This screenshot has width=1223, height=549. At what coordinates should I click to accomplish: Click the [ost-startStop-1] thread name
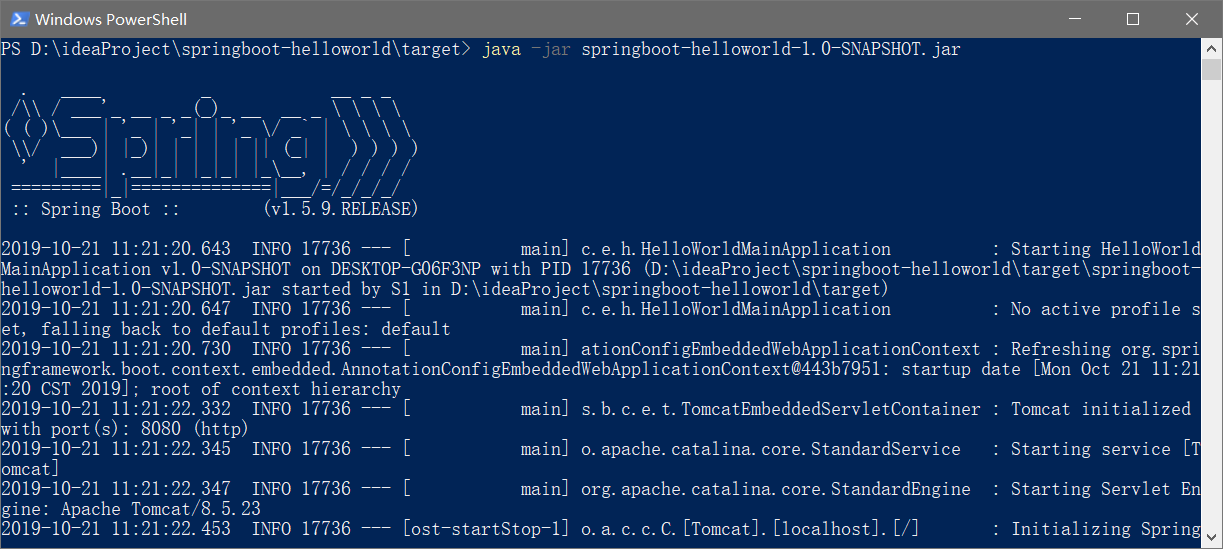pyautogui.click(x=486, y=529)
